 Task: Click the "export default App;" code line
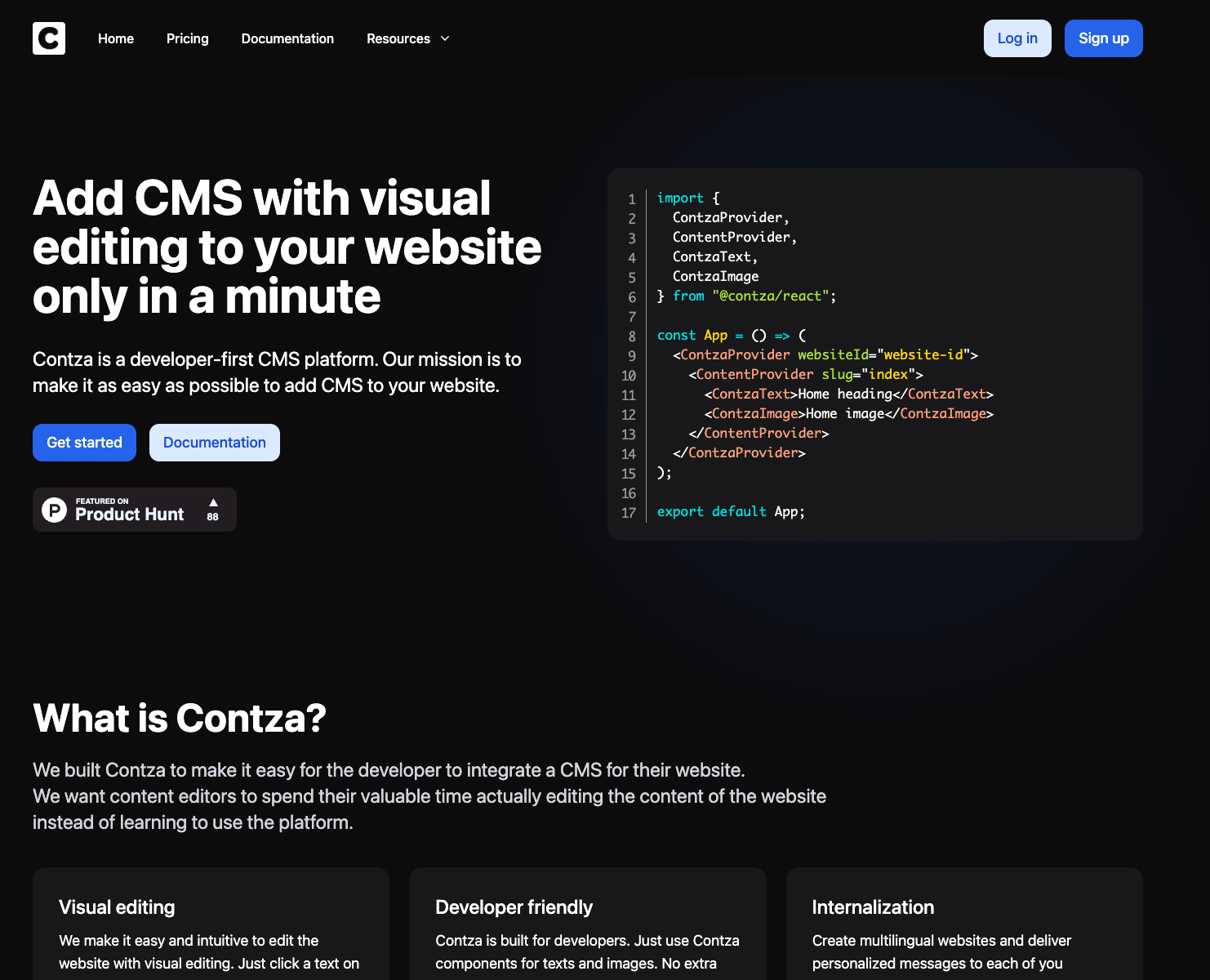[731, 512]
